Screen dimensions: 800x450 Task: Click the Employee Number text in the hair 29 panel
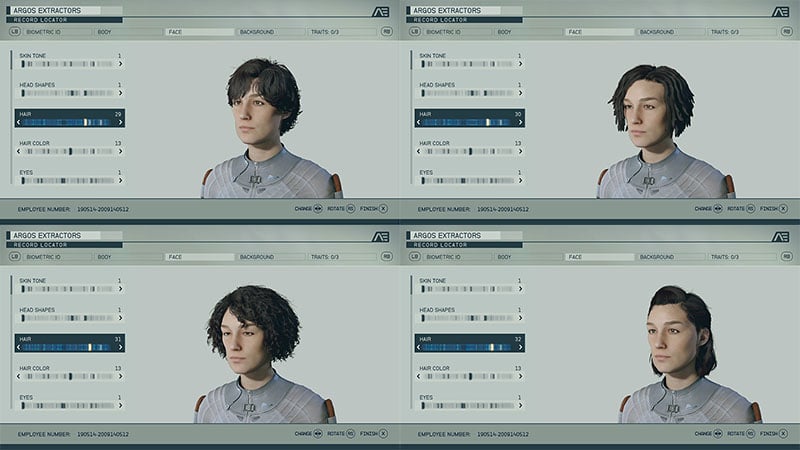tap(73, 209)
